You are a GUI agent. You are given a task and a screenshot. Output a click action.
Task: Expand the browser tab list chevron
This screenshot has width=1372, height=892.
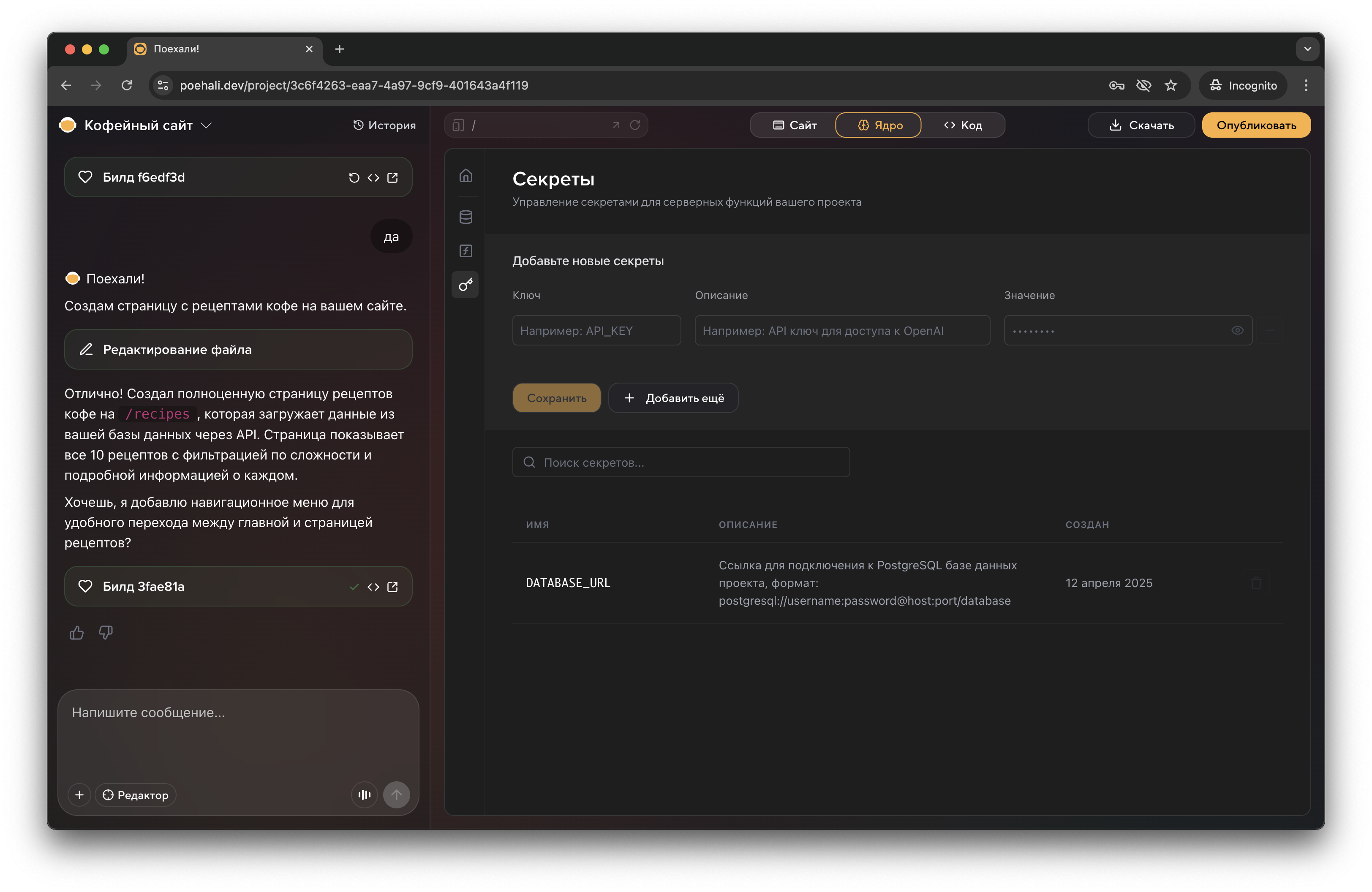(1307, 49)
